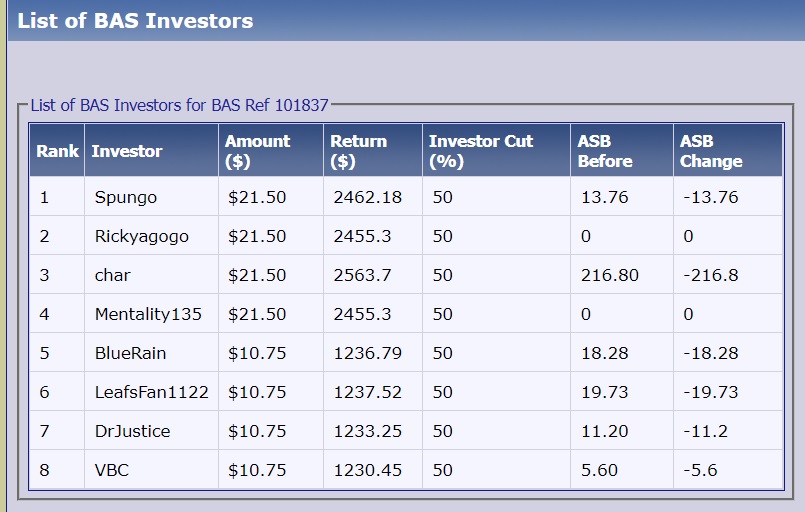Click the Investor Cut (%) column header
805x512 pixels.
point(481,151)
